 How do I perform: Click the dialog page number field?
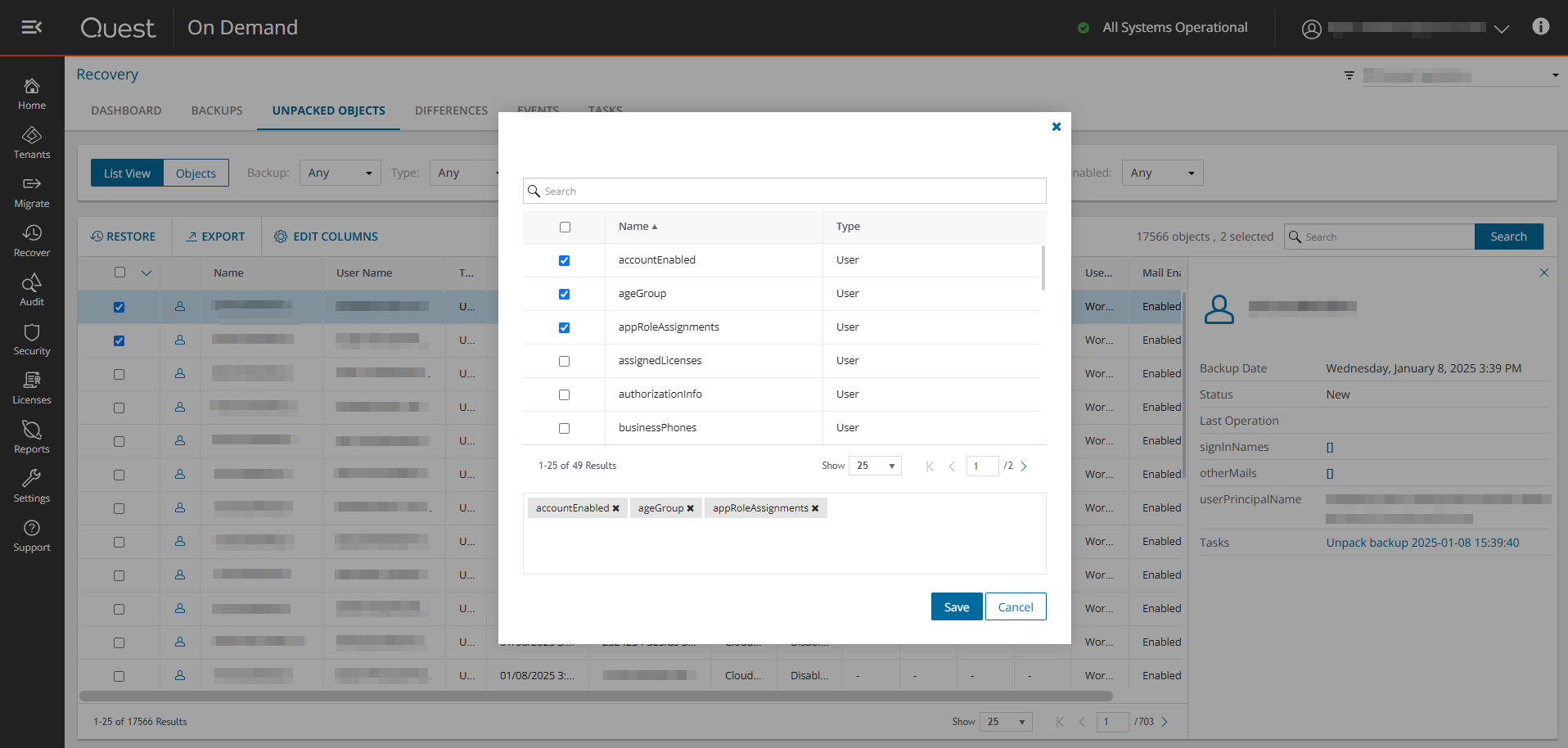click(982, 466)
